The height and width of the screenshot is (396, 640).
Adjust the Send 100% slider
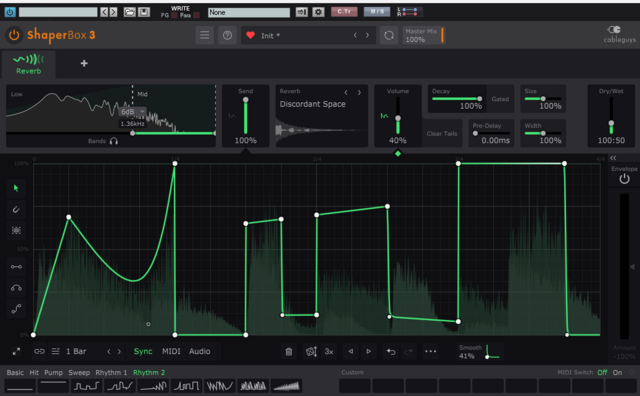pyautogui.click(x=245, y=116)
